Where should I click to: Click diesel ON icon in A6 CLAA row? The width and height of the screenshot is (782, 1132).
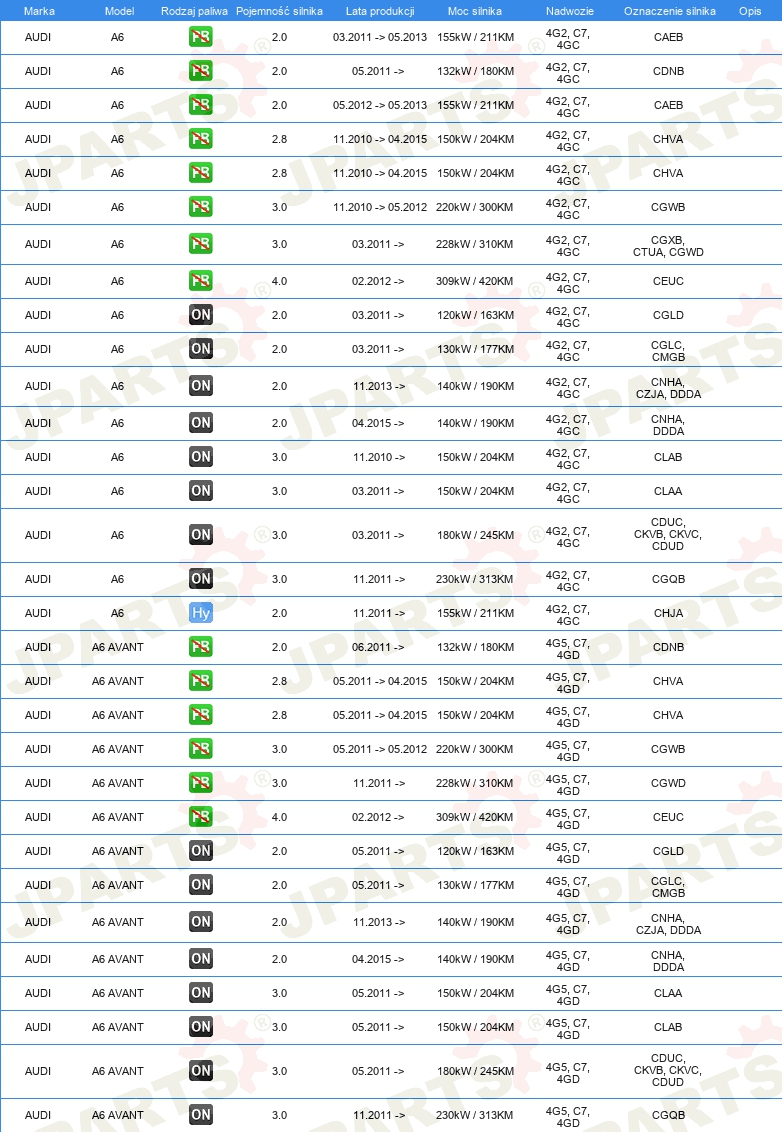point(201,491)
